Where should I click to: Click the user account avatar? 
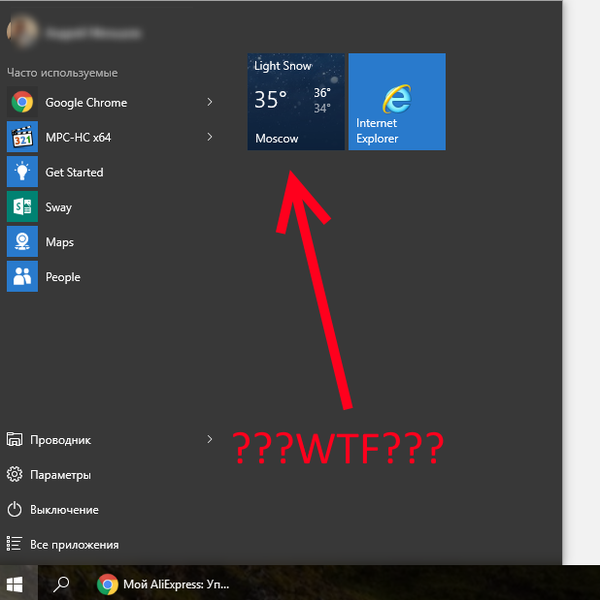click(22, 31)
